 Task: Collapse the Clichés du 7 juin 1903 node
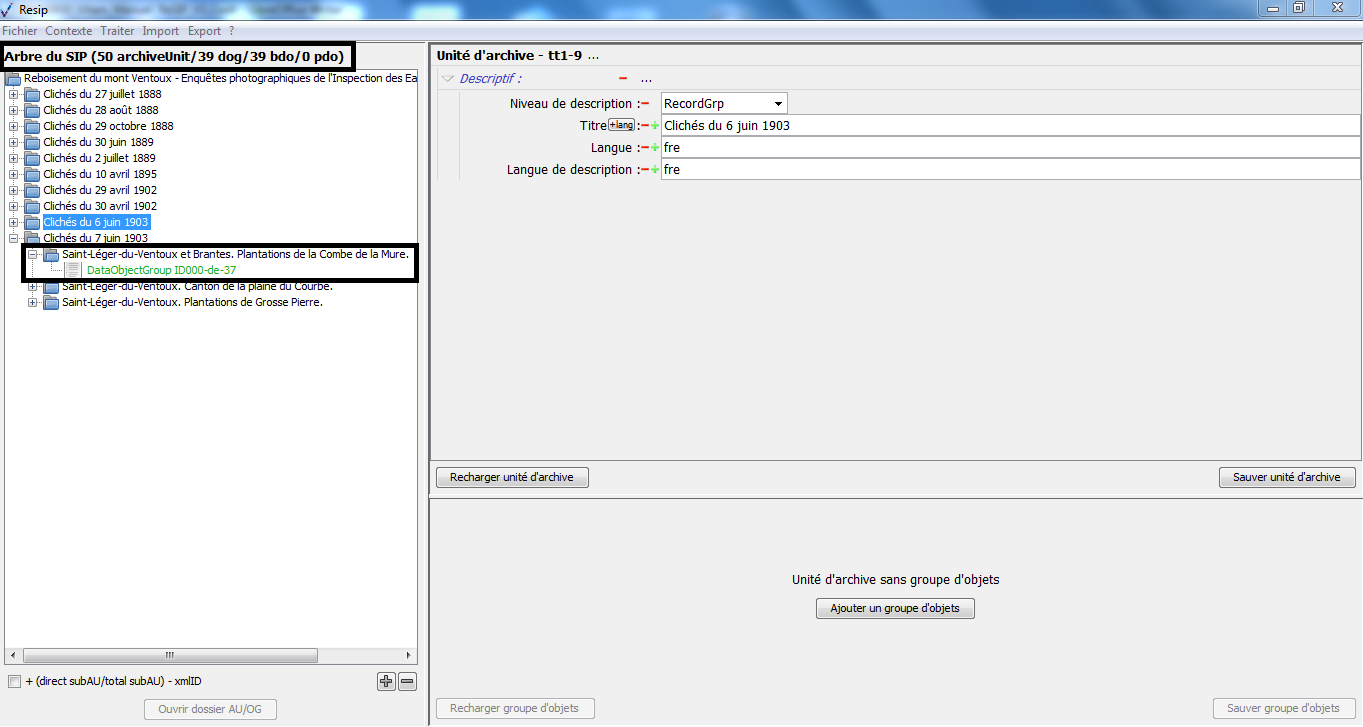(x=14, y=238)
